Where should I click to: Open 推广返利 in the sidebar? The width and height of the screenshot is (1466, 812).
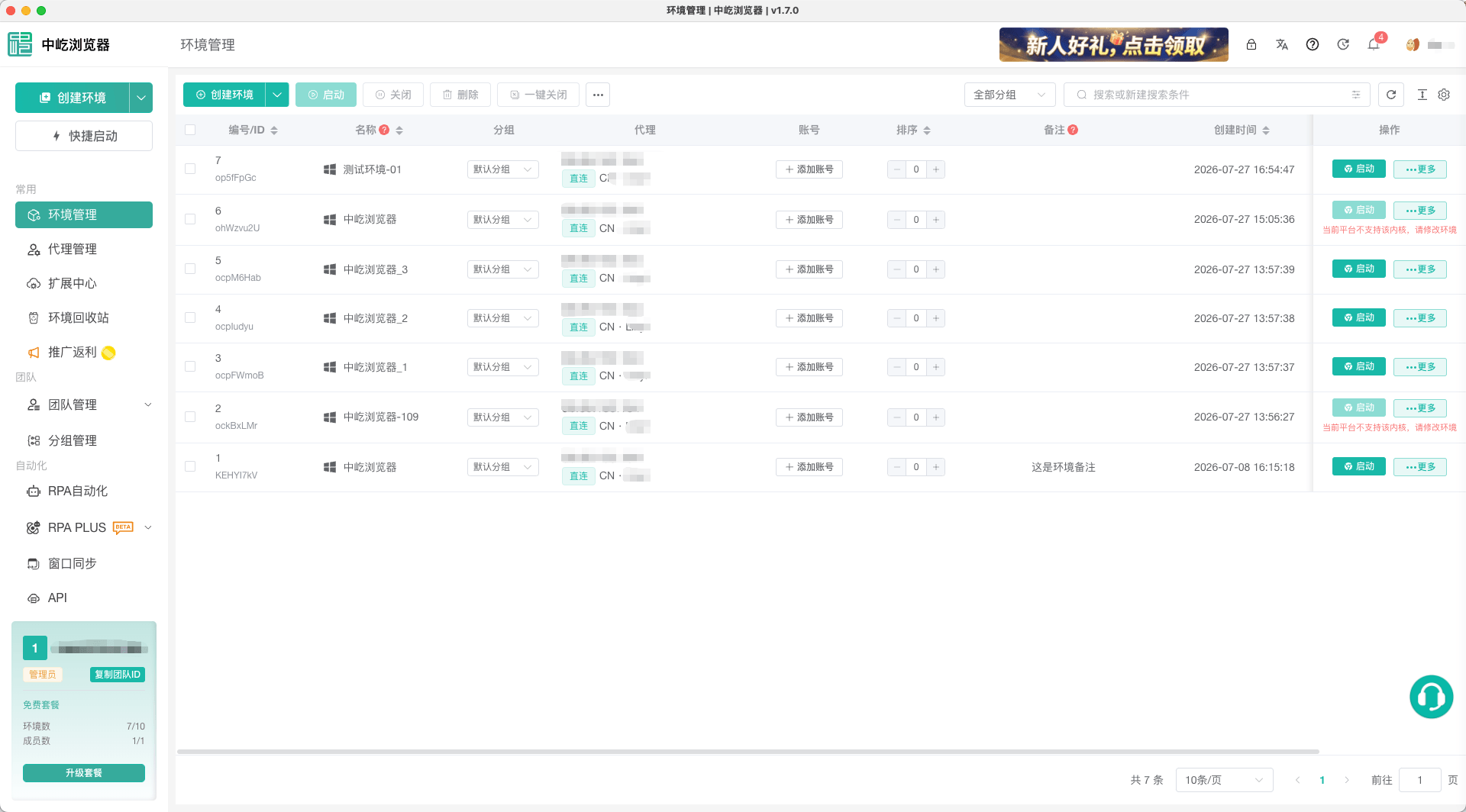coord(84,352)
